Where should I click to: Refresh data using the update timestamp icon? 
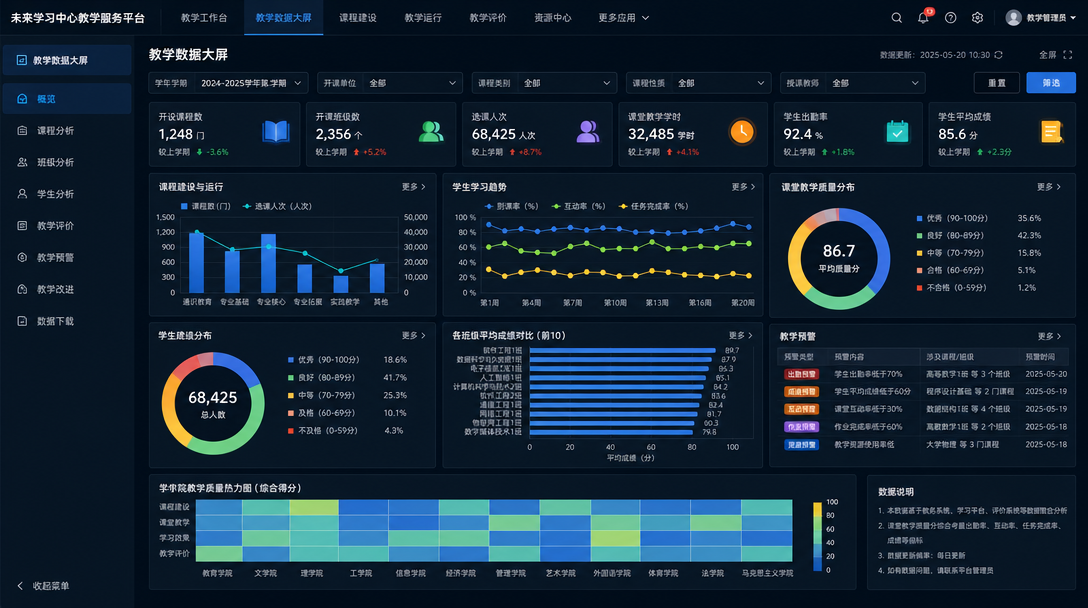tap(998, 55)
